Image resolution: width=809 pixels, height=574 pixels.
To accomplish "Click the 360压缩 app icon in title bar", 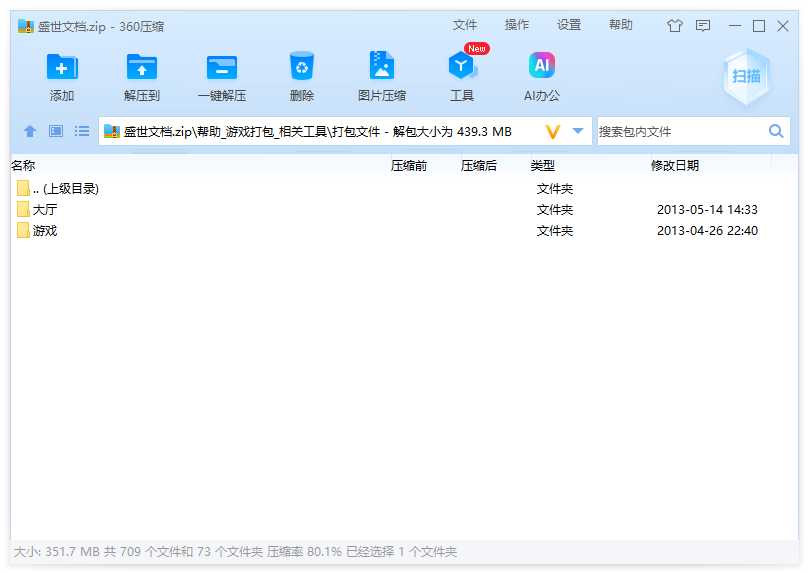I will pos(25,26).
